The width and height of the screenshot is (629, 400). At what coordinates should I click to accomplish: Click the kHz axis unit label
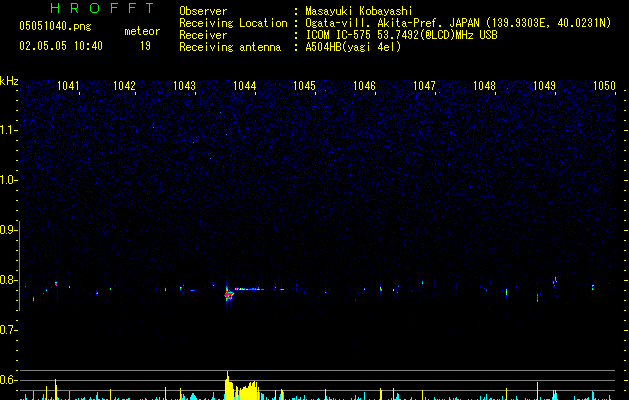9,81
